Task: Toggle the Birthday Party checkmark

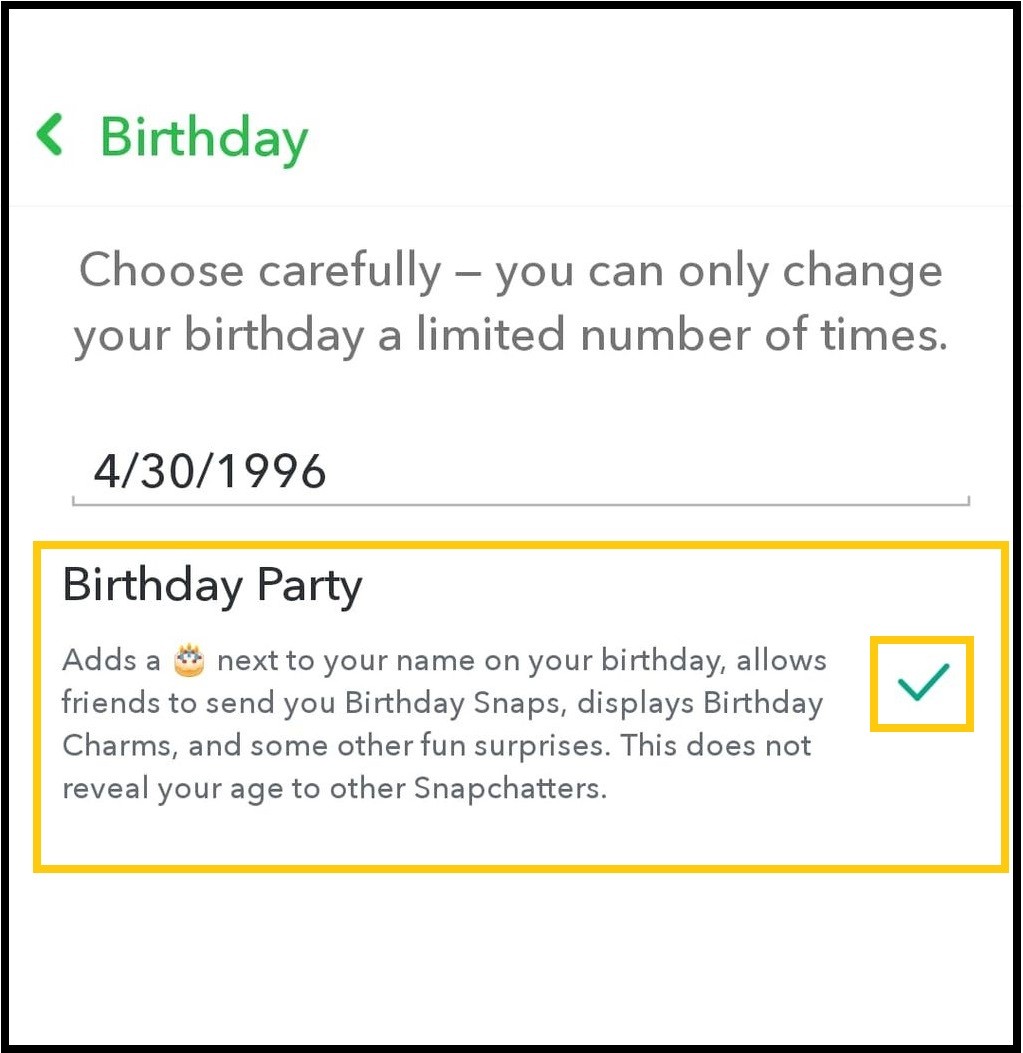Action: click(x=922, y=683)
